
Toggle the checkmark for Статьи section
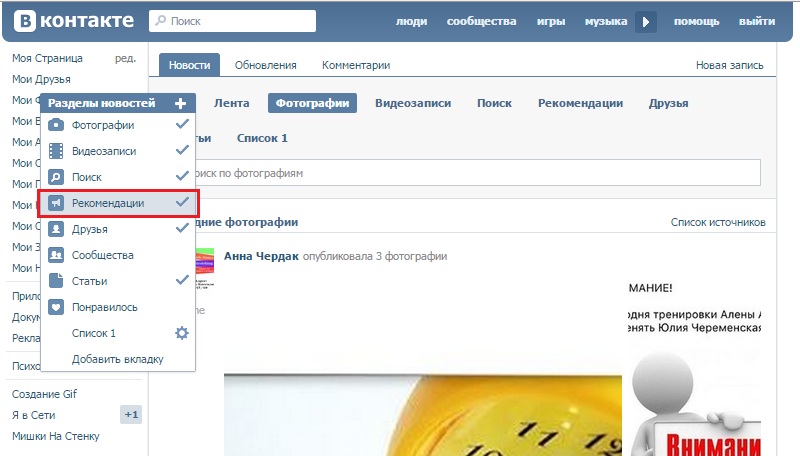[x=182, y=280]
